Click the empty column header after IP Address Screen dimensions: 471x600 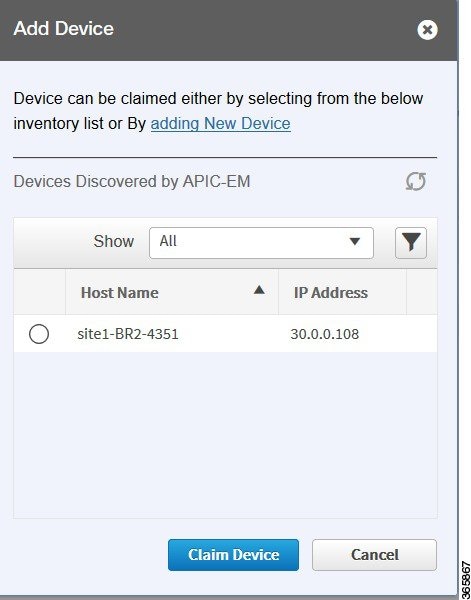coord(422,292)
